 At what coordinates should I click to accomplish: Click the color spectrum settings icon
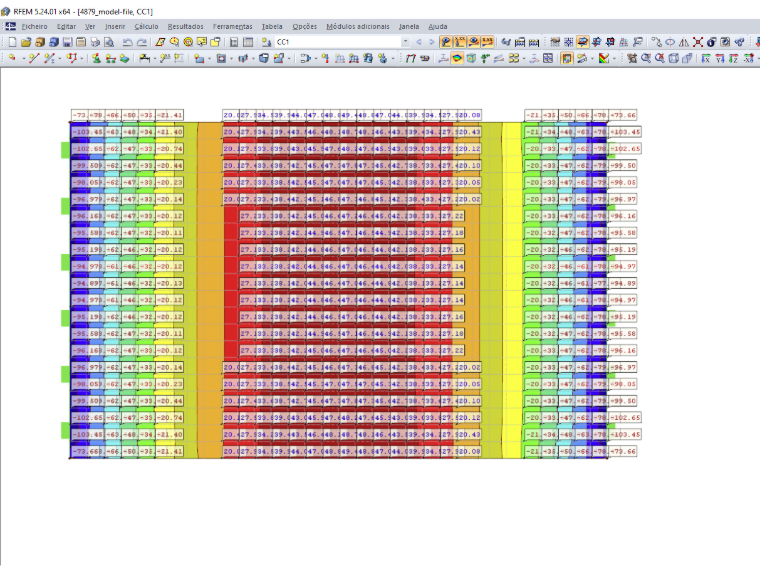(x=603, y=58)
